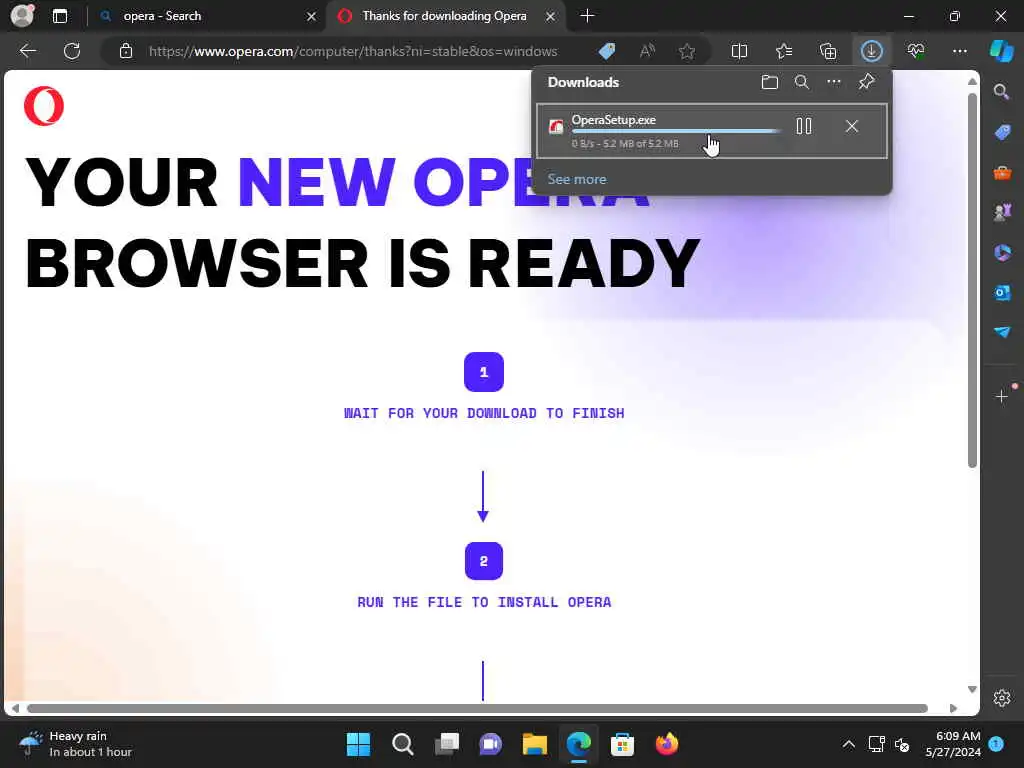
Task: Toggle the Downloads toolbar button
Action: [x=872, y=51]
